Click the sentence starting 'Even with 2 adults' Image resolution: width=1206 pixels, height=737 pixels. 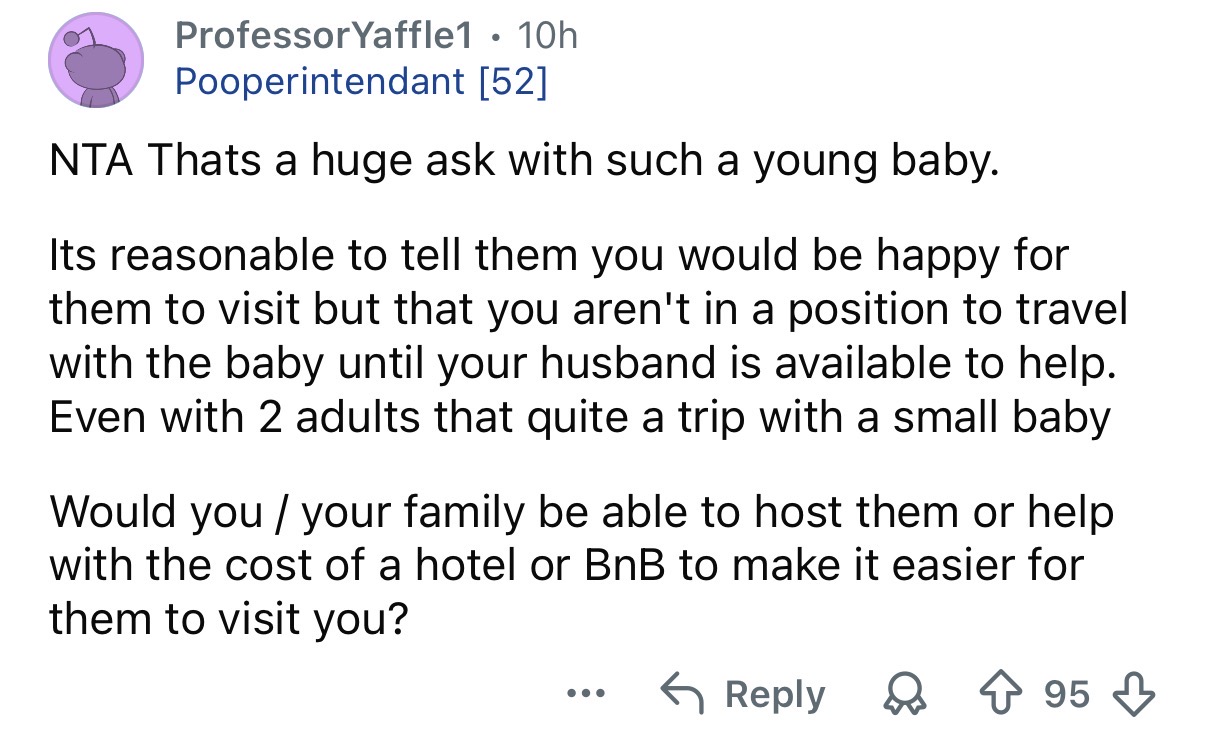(x=579, y=418)
